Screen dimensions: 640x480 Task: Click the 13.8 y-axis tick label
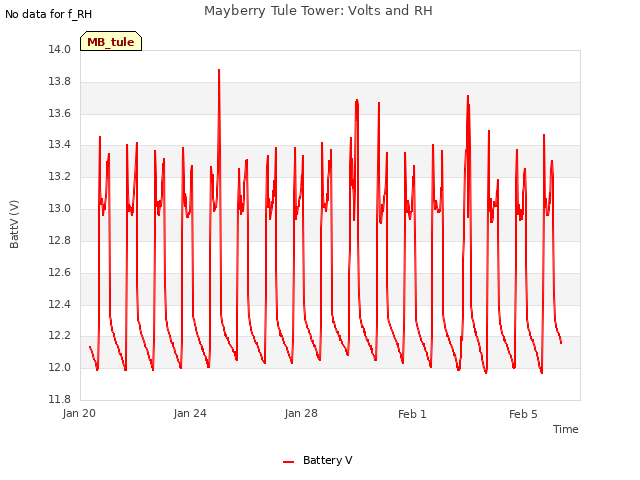pos(60,81)
